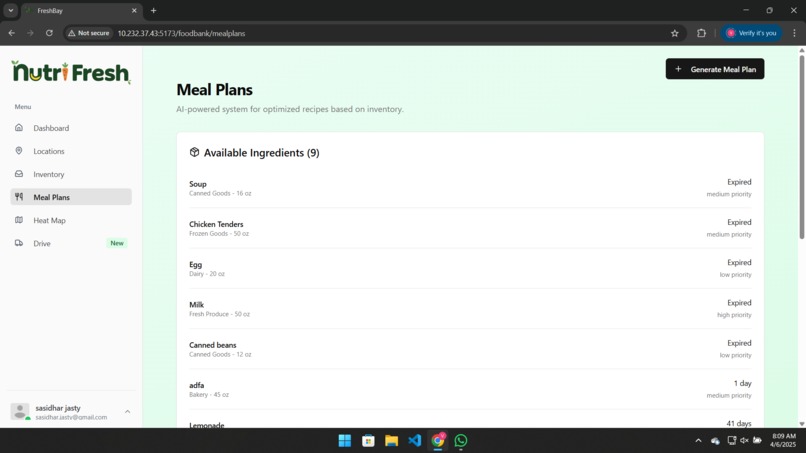Expand the sasidhar jasty account menu
The width and height of the screenshot is (806, 453).
coord(127,411)
